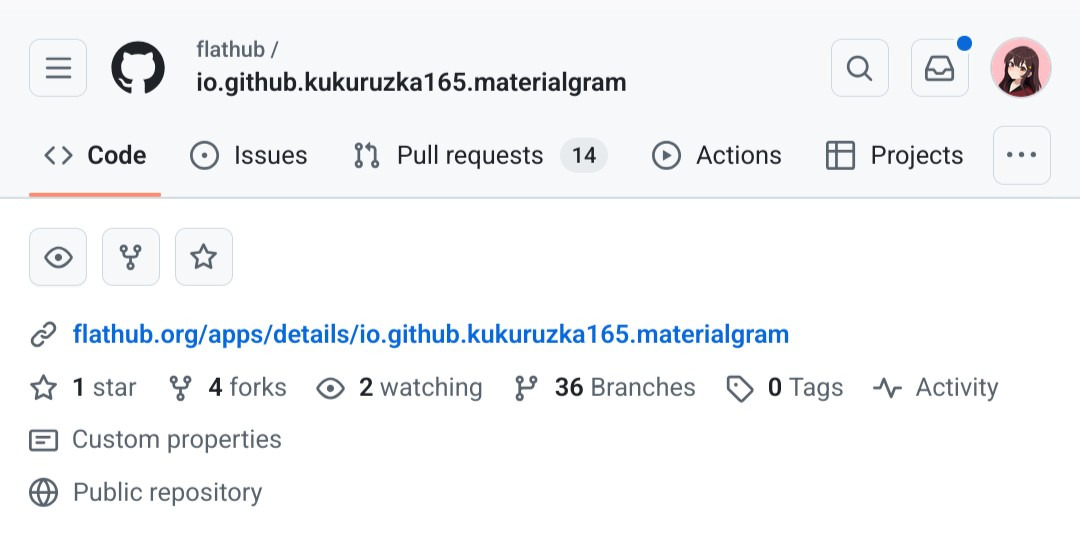Fork the repository using the fork button
Image resolution: width=1080 pixels, height=538 pixels.
131,257
